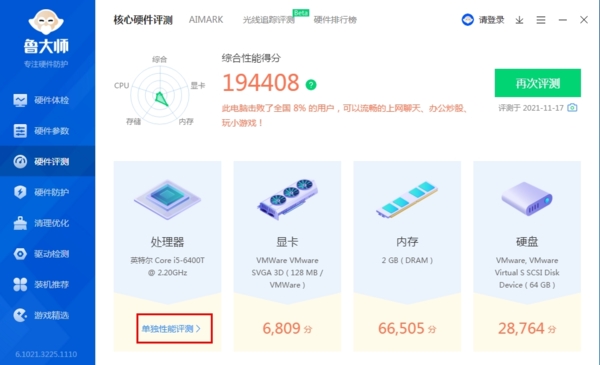This screenshot has height=365, width=600.
Task: Click the 鲁大师 logo avatar
Action: coord(46,22)
